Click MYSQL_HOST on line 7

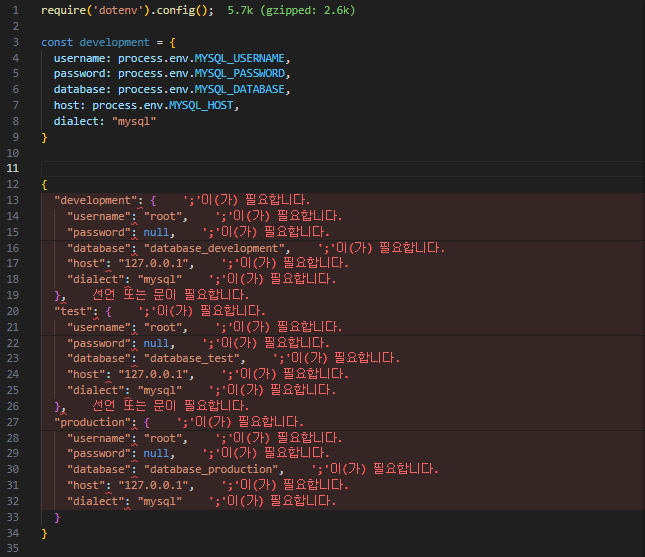click(x=201, y=106)
